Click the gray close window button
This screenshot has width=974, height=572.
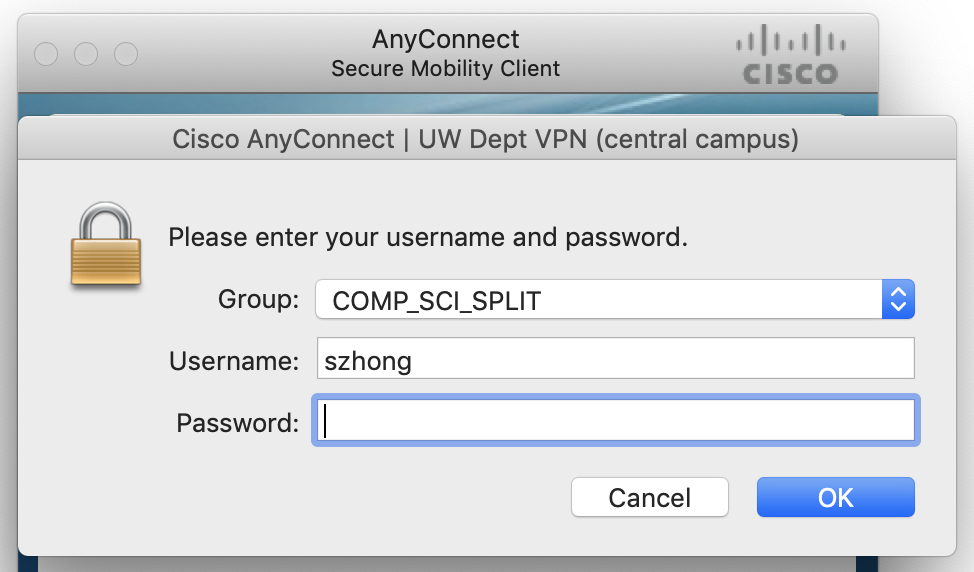(x=46, y=54)
